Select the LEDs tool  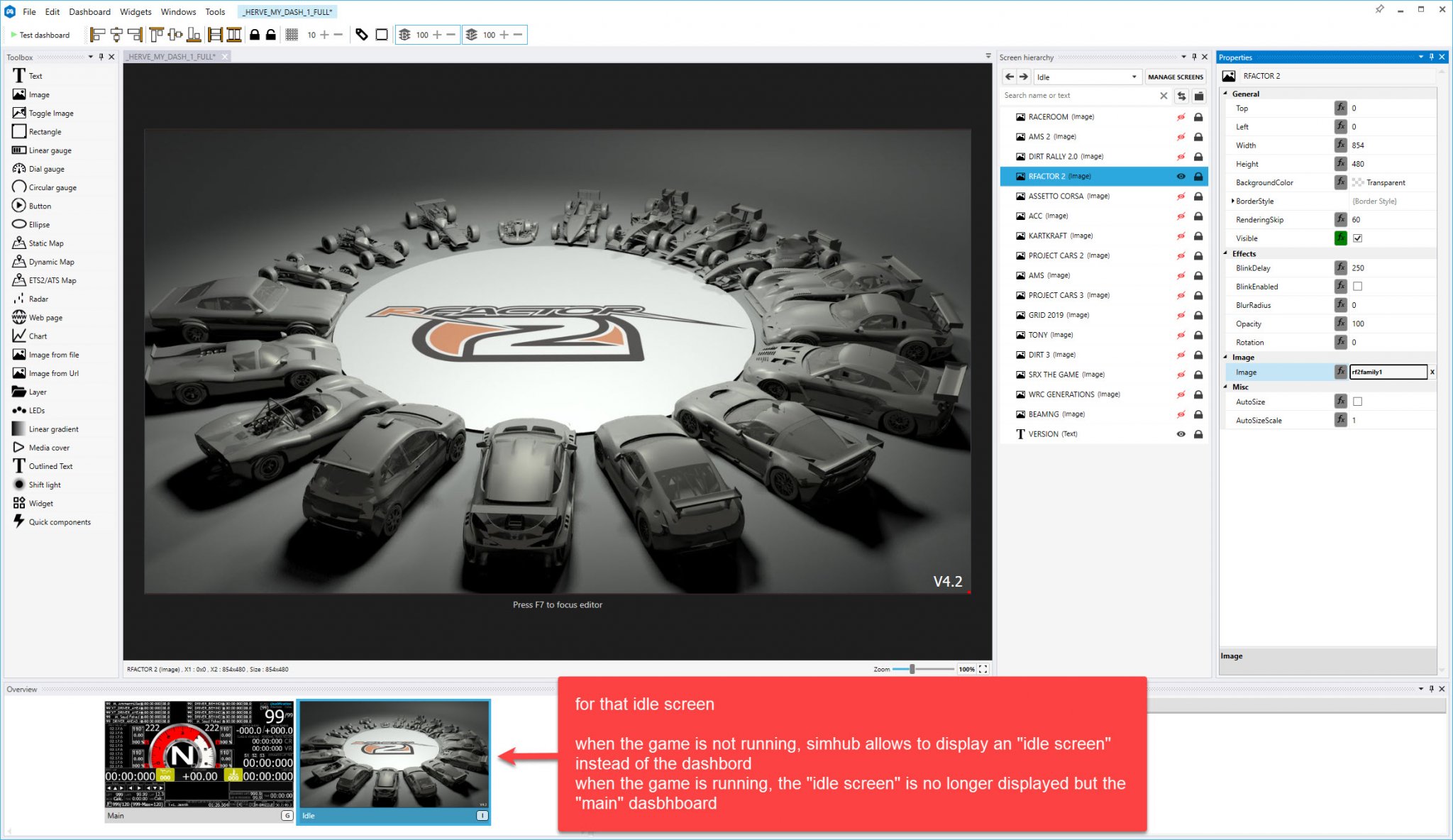28,410
